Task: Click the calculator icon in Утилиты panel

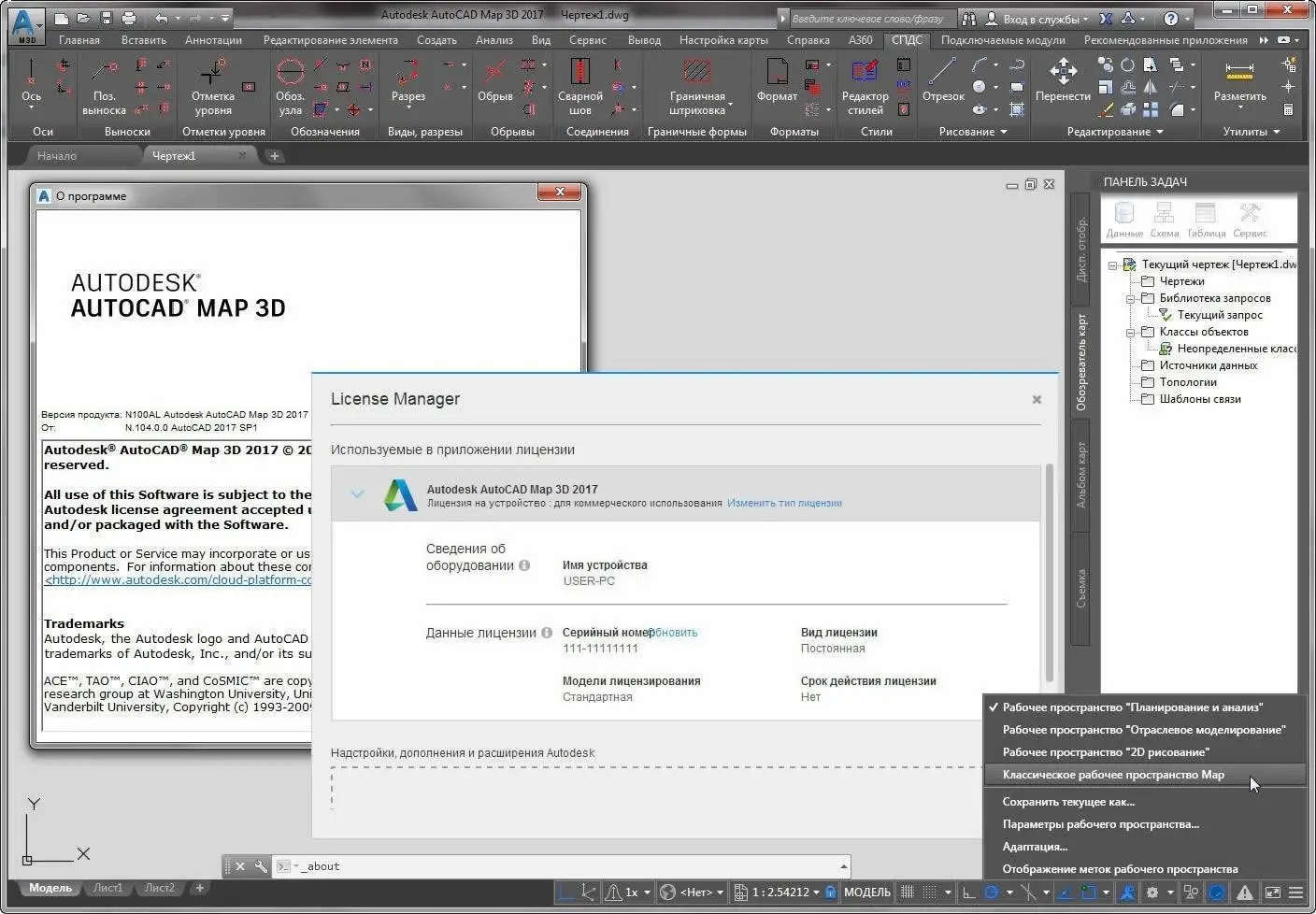Action: point(1289,109)
